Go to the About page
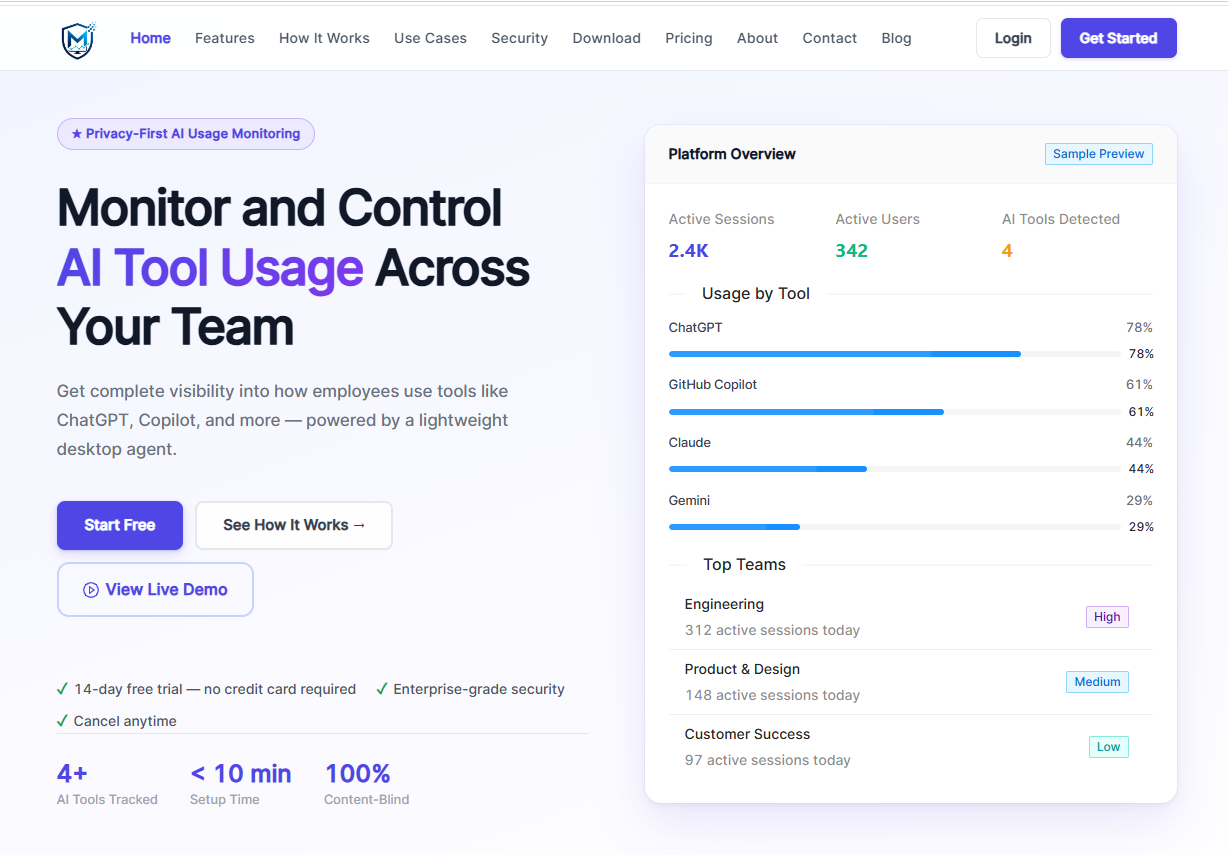 [x=757, y=38]
